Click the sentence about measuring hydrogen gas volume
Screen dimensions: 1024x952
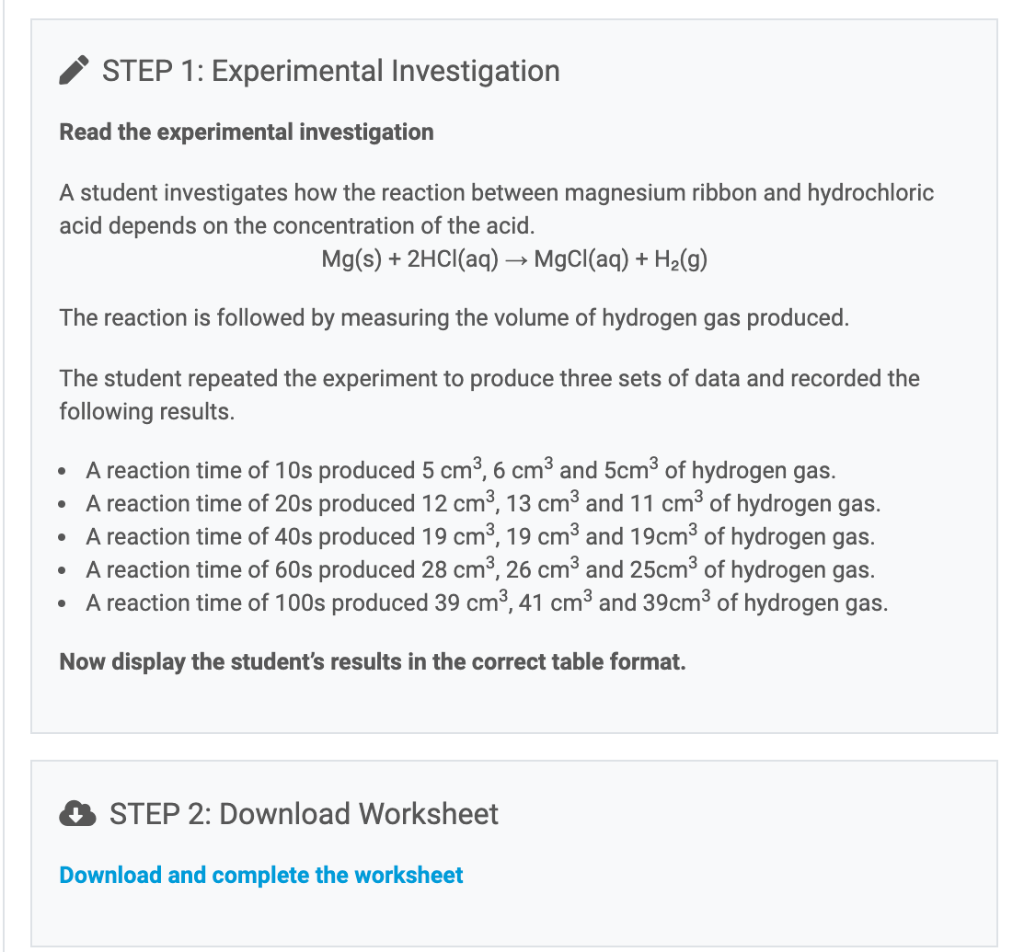point(454,318)
